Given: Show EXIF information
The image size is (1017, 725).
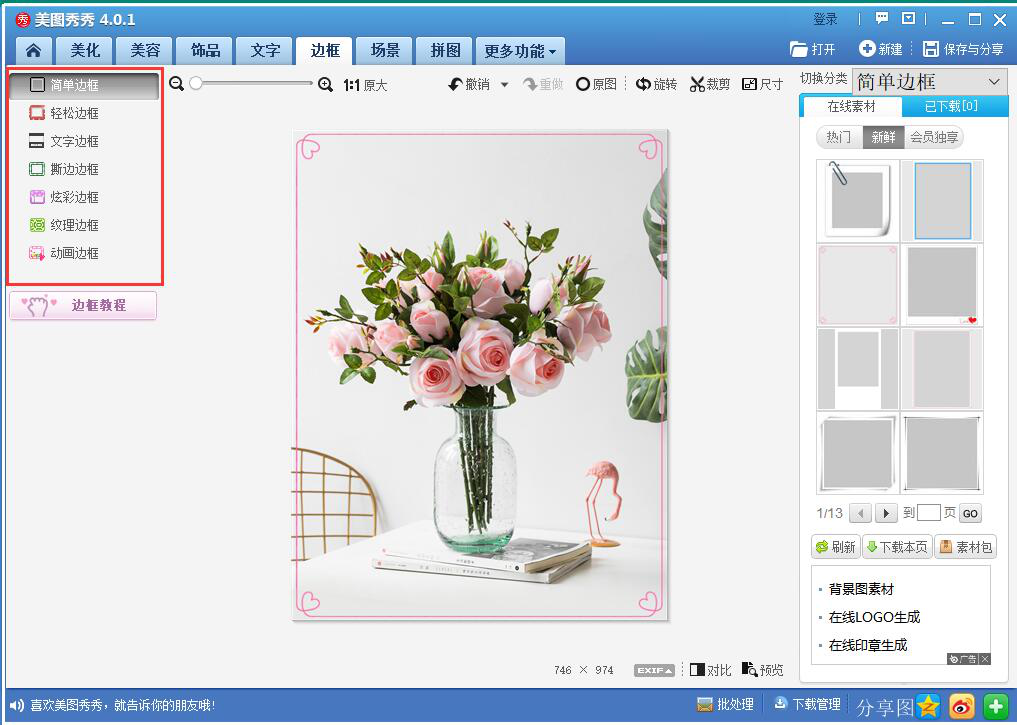Looking at the screenshot, I should 654,671.
